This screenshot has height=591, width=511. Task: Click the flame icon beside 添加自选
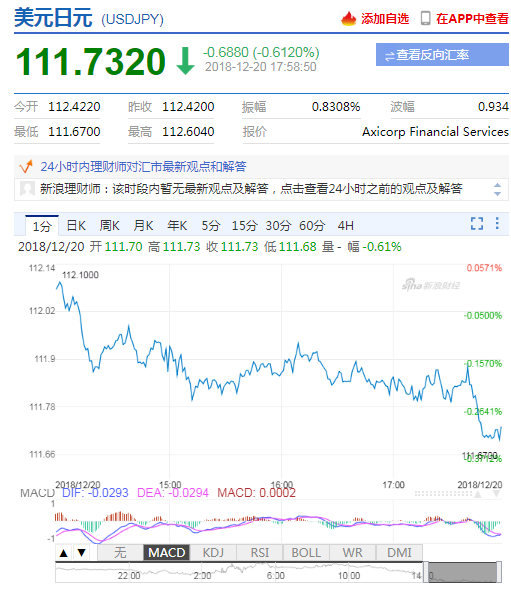tap(348, 18)
